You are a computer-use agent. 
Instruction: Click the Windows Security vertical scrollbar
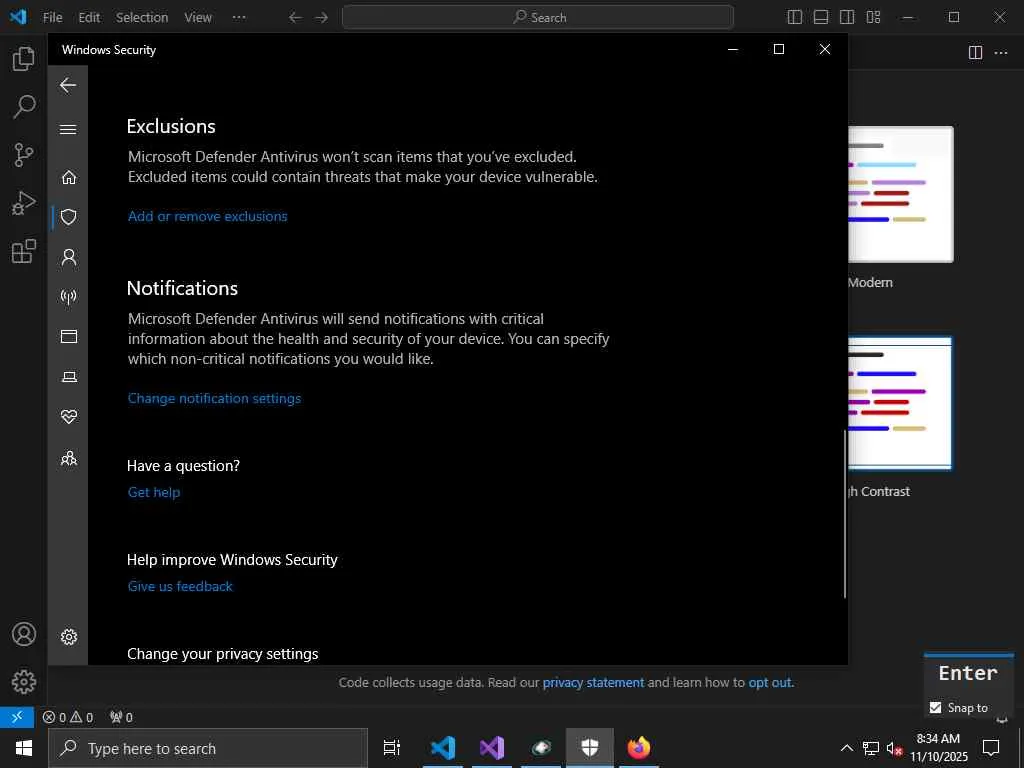pos(844,514)
